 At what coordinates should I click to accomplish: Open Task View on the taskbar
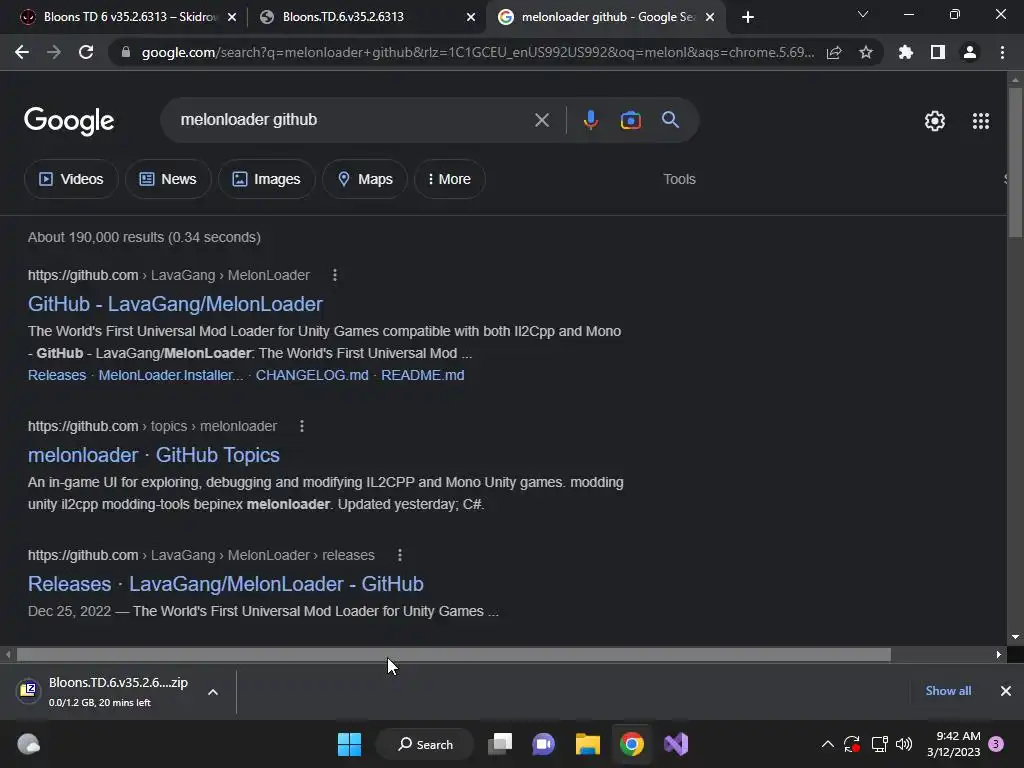click(x=501, y=744)
